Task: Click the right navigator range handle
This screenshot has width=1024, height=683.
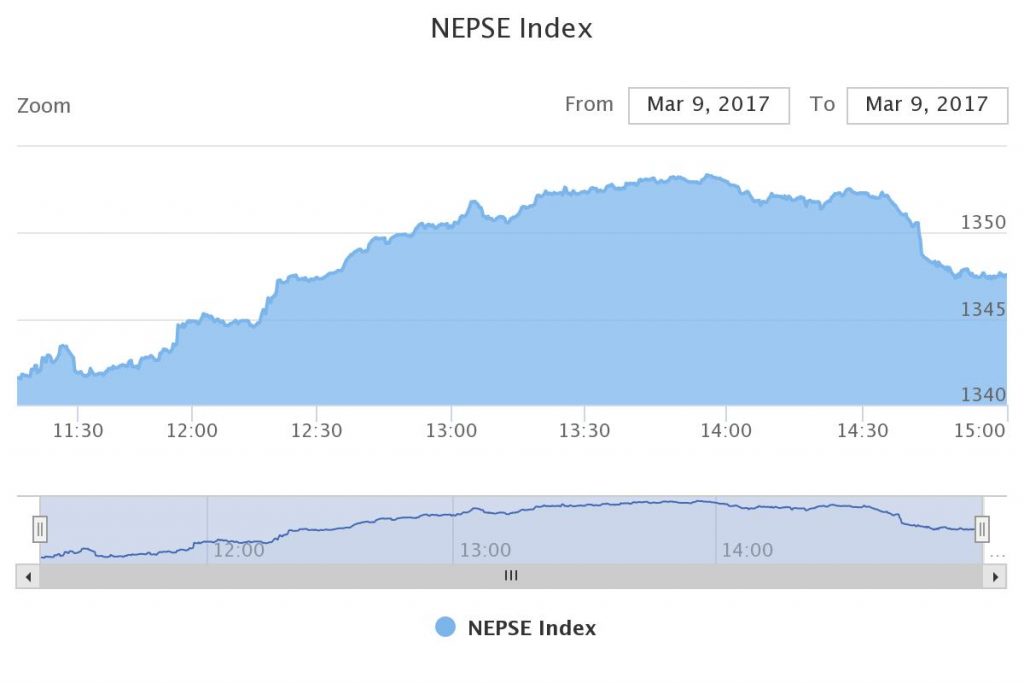Action: (982, 529)
